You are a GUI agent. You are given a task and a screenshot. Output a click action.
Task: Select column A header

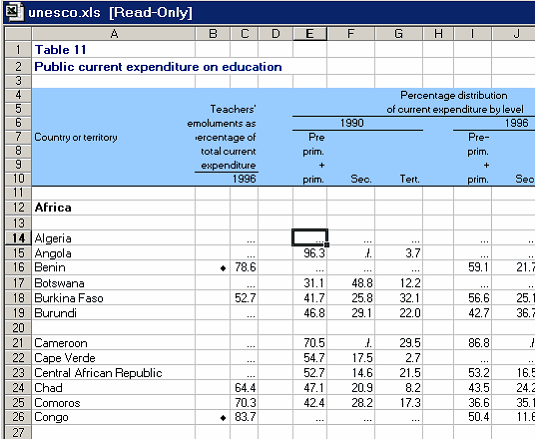click(x=114, y=34)
